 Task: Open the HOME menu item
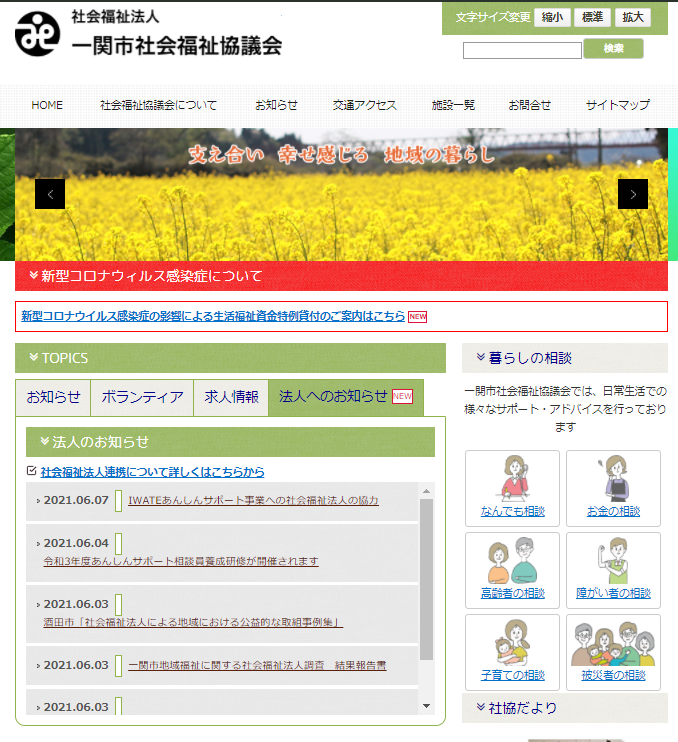(47, 105)
